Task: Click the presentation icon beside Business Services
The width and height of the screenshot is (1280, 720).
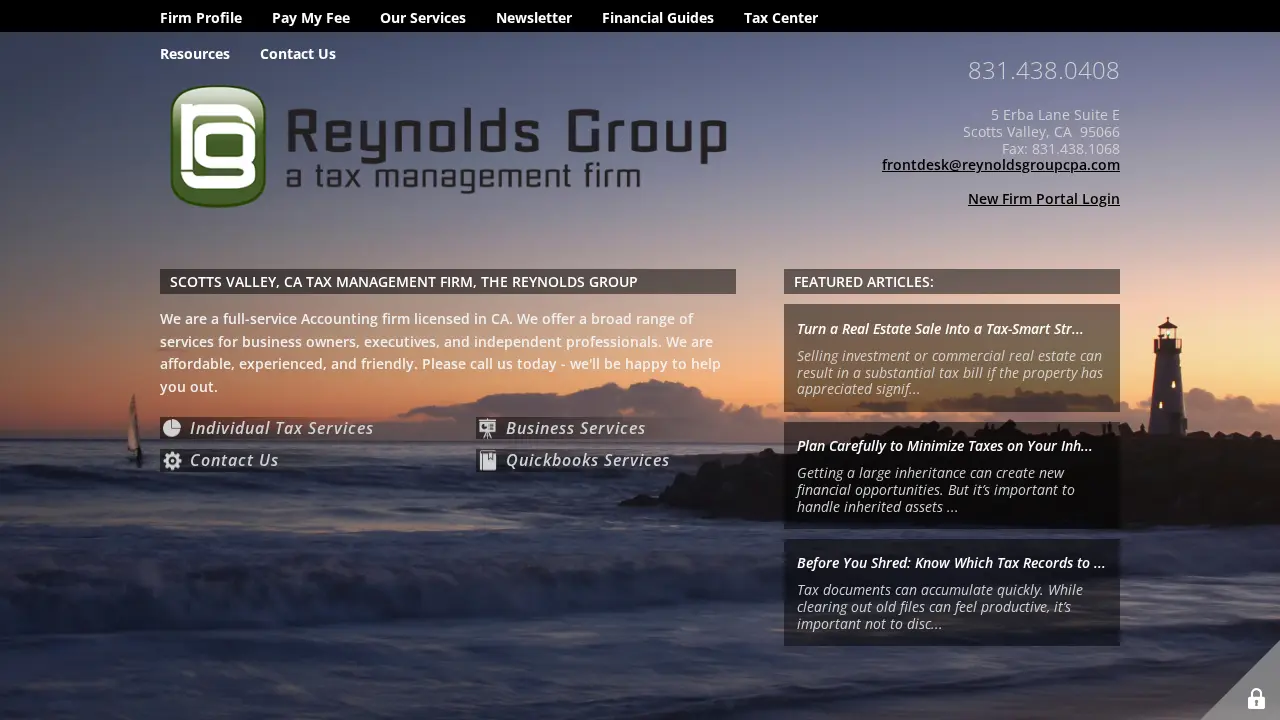Action: [x=487, y=428]
